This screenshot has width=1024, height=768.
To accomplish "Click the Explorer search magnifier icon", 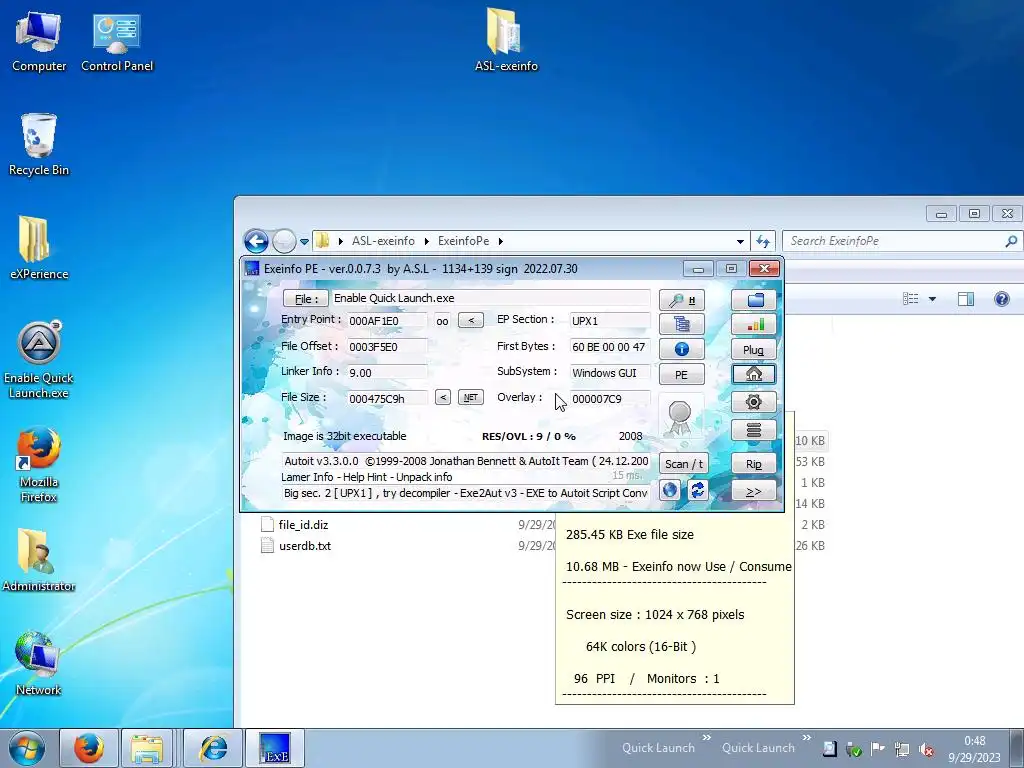I will pyautogui.click(x=1011, y=241).
